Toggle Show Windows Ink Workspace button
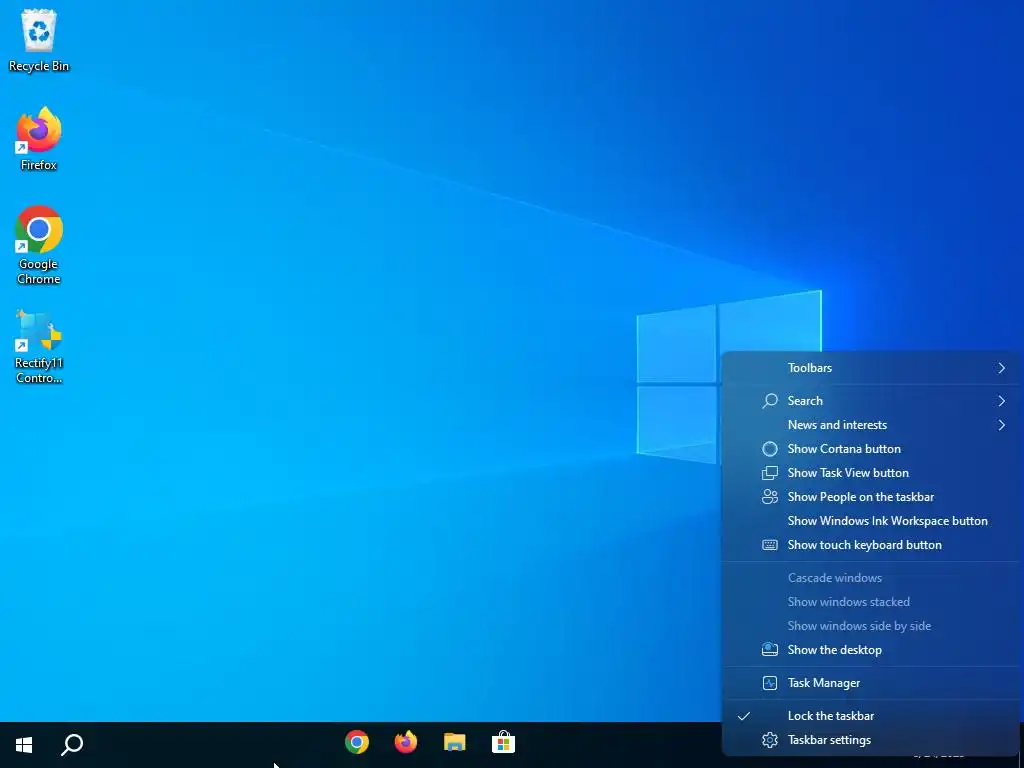The height and width of the screenshot is (768, 1024). pyautogui.click(x=871, y=521)
